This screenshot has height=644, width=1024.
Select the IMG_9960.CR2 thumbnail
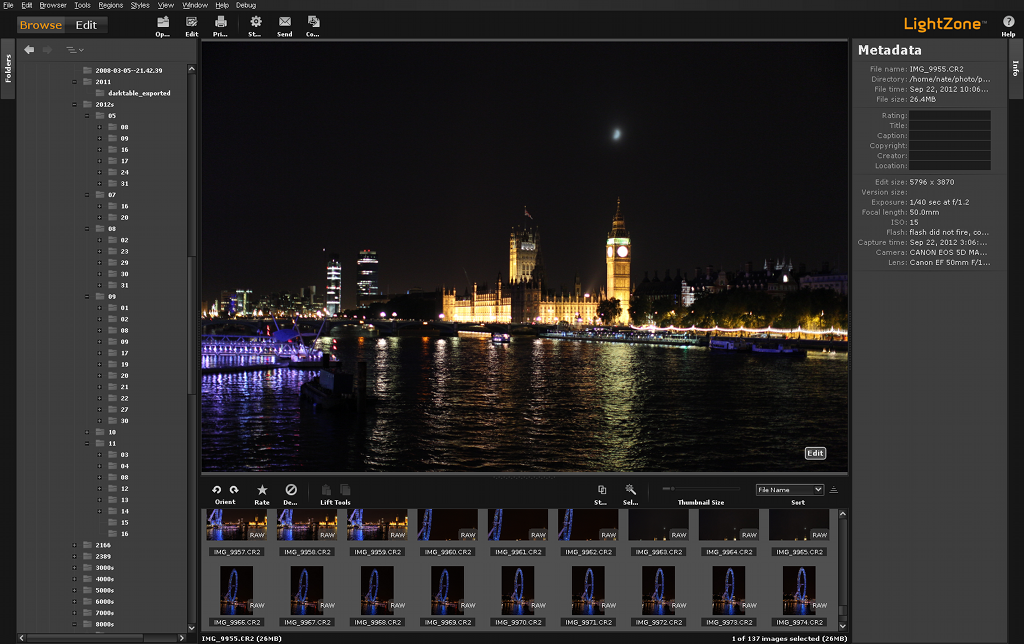pyautogui.click(x=448, y=526)
